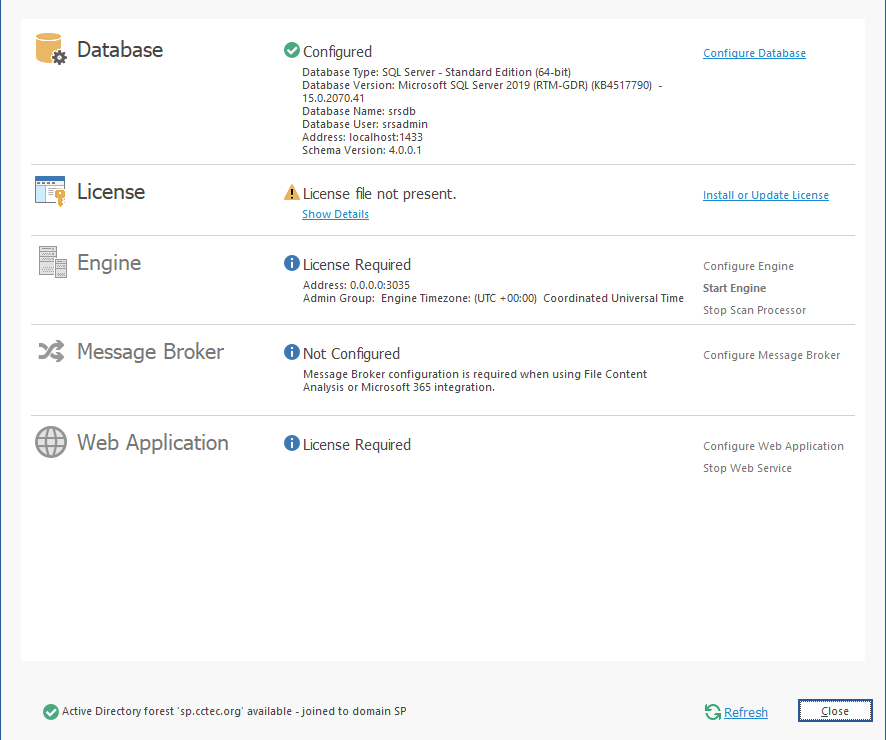Show Details for the license status
Image resolution: width=886 pixels, height=740 pixels.
coord(335,214)
